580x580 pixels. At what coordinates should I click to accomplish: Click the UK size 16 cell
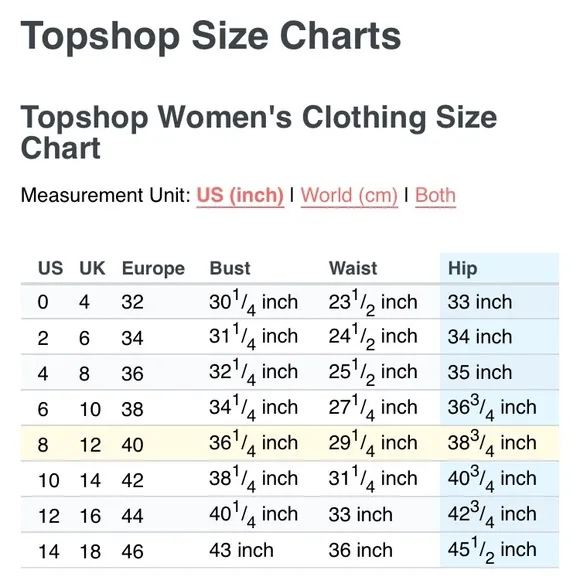tap(90, 516)
